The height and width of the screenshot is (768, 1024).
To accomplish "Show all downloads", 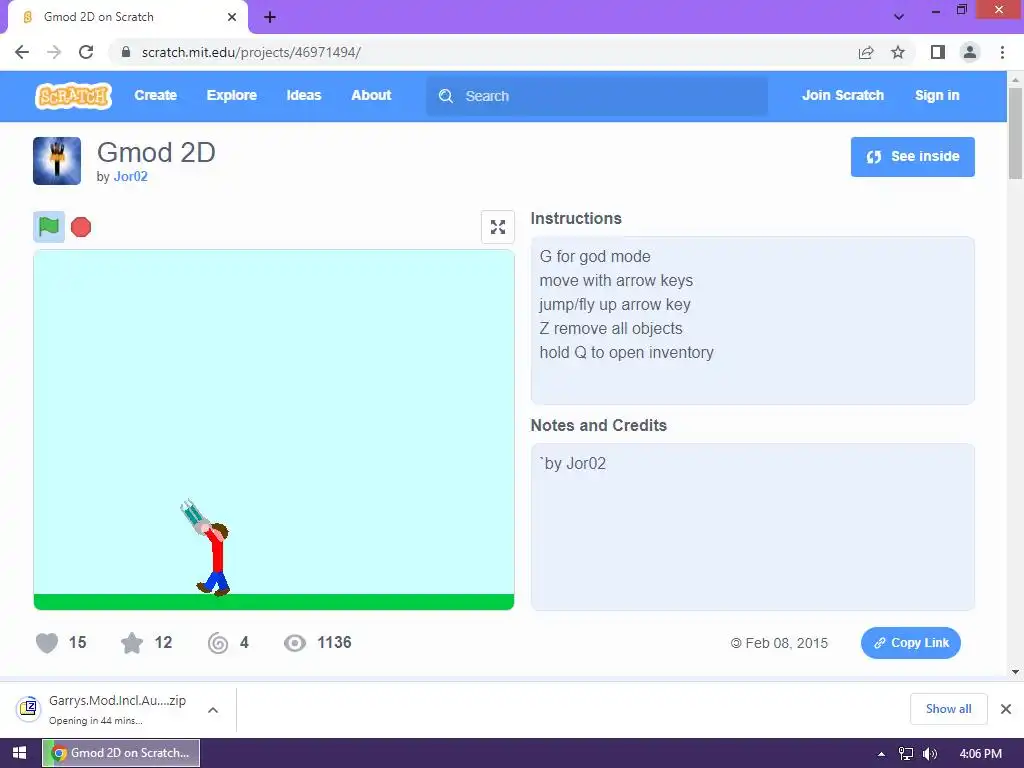I will (948, 709).
